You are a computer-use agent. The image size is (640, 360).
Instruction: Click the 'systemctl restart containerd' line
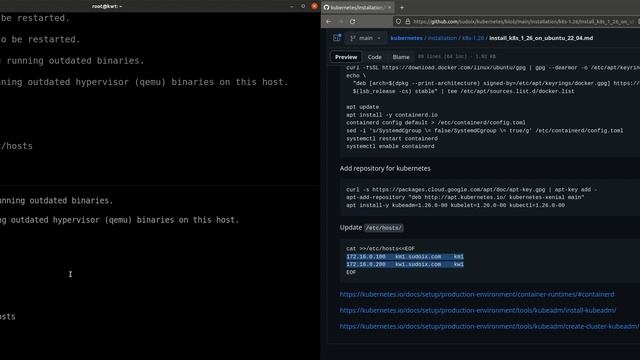pyautogui.click(x=392, y=138)
